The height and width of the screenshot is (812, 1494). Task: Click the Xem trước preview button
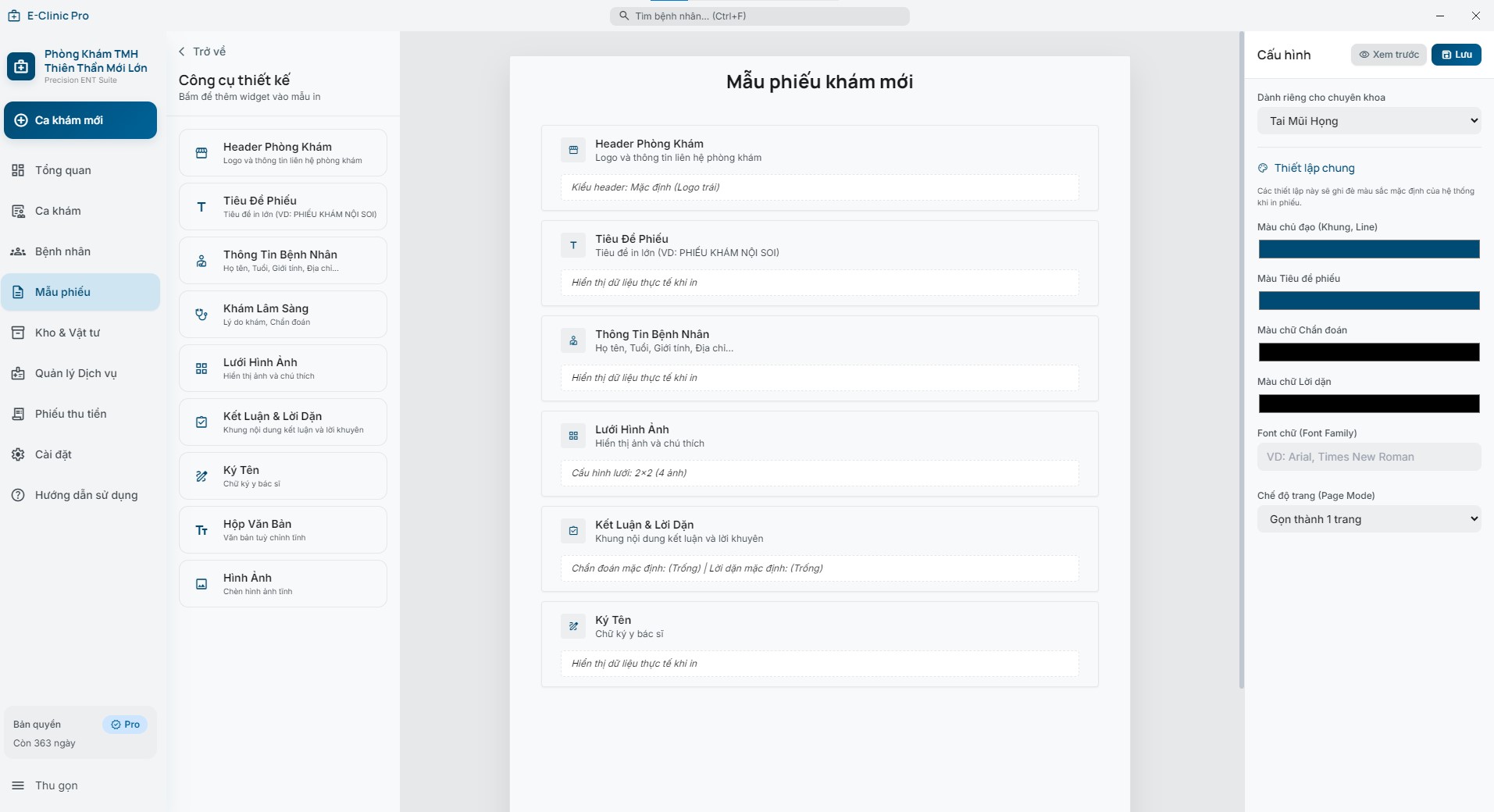[1389, 55]
